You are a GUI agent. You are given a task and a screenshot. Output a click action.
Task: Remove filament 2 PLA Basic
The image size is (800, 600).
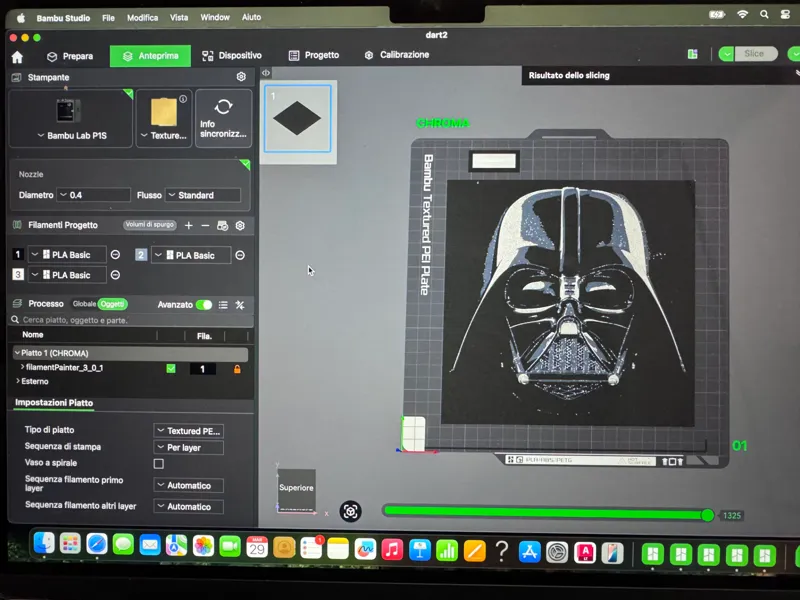point(240,255)
